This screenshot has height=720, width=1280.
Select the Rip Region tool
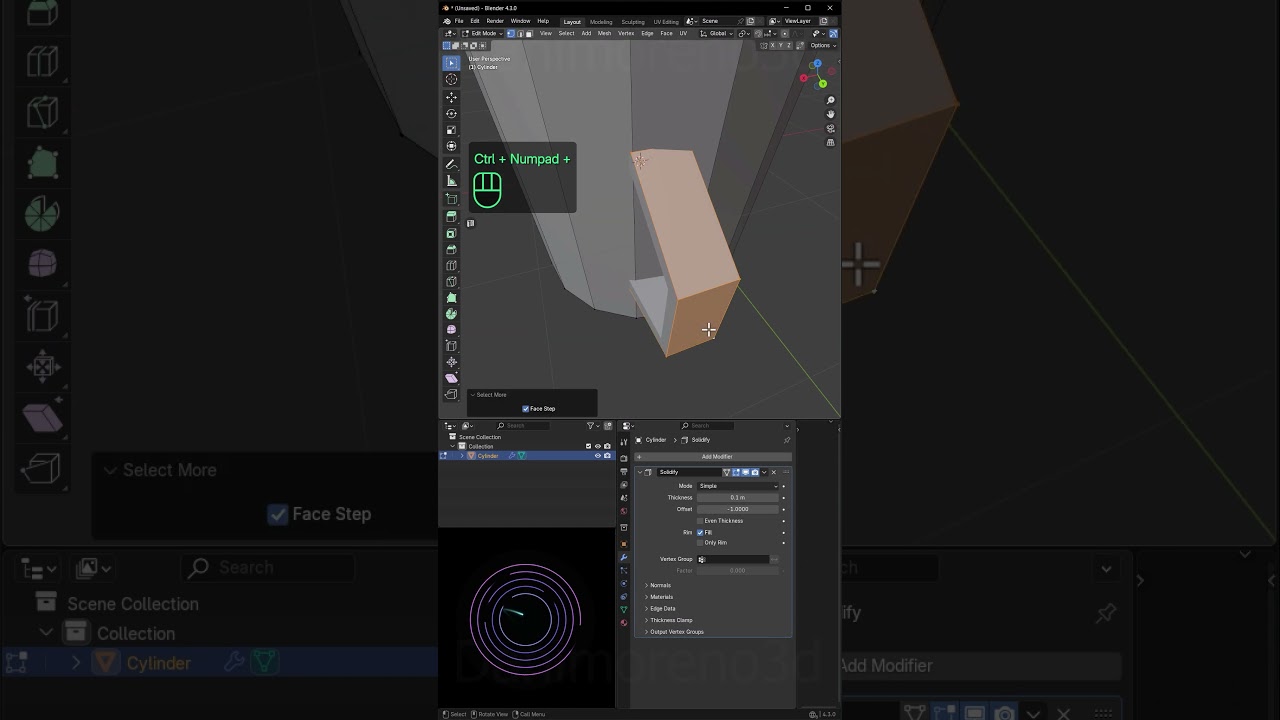point(451,394)
